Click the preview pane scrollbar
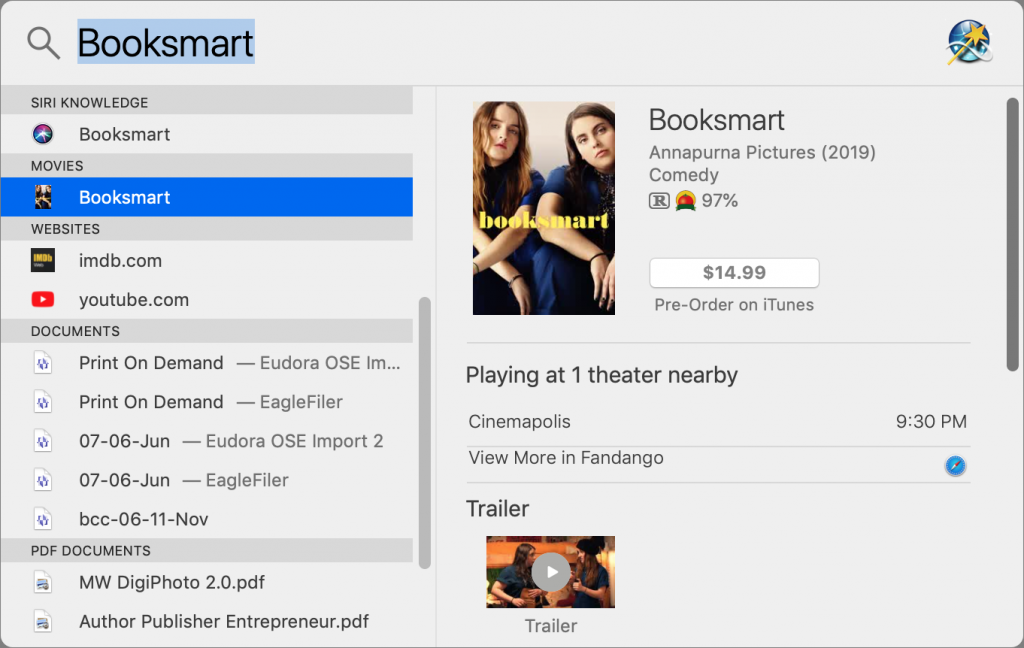Screen dimensions: 1024x648 coord(1012,235)
